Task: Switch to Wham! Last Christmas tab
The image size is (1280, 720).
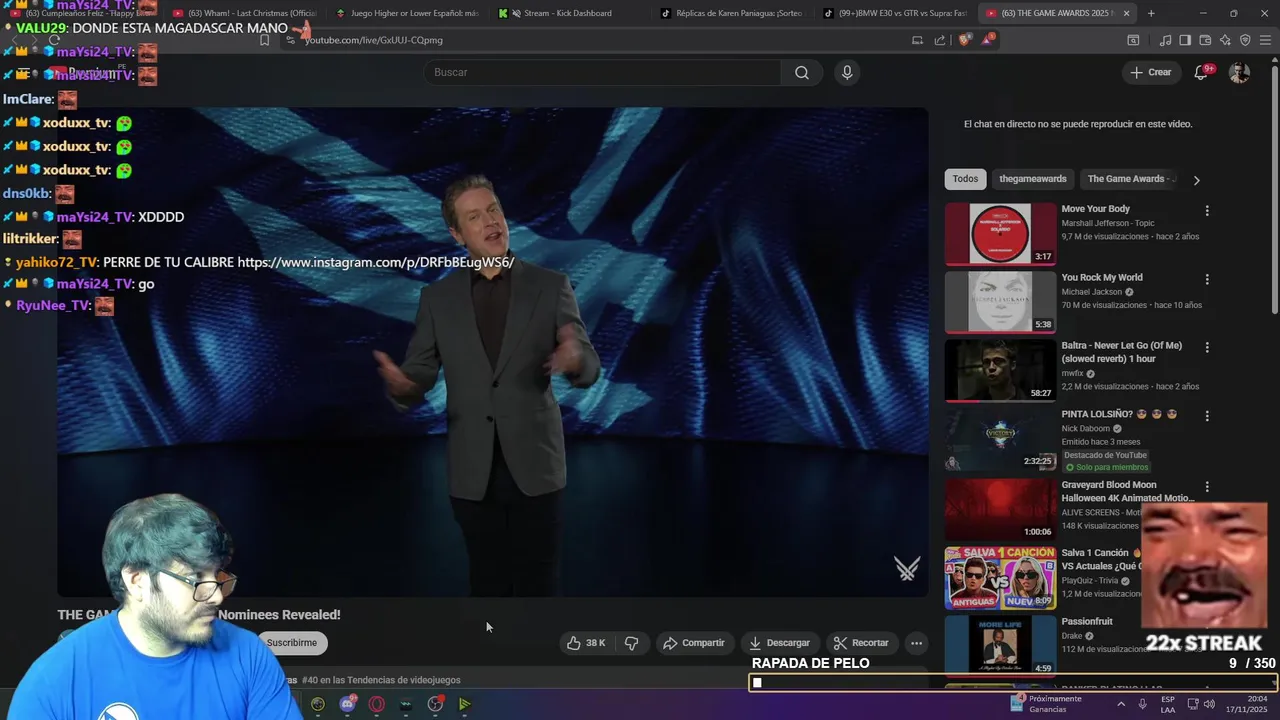Action: [245, 13]
